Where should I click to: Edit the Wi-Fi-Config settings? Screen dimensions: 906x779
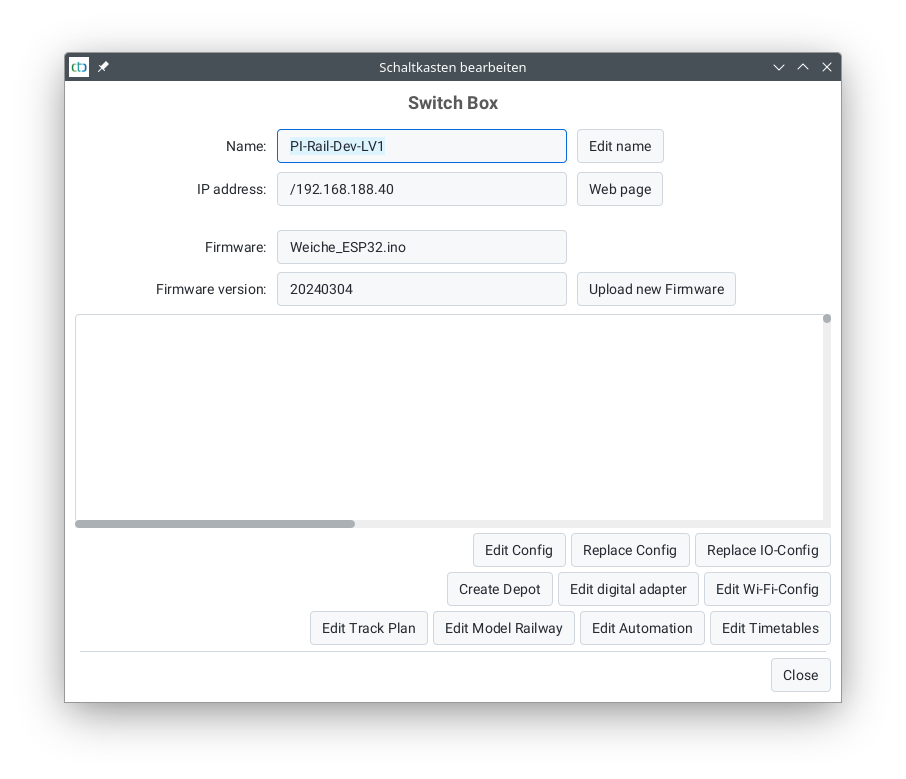tap(767, 589)
